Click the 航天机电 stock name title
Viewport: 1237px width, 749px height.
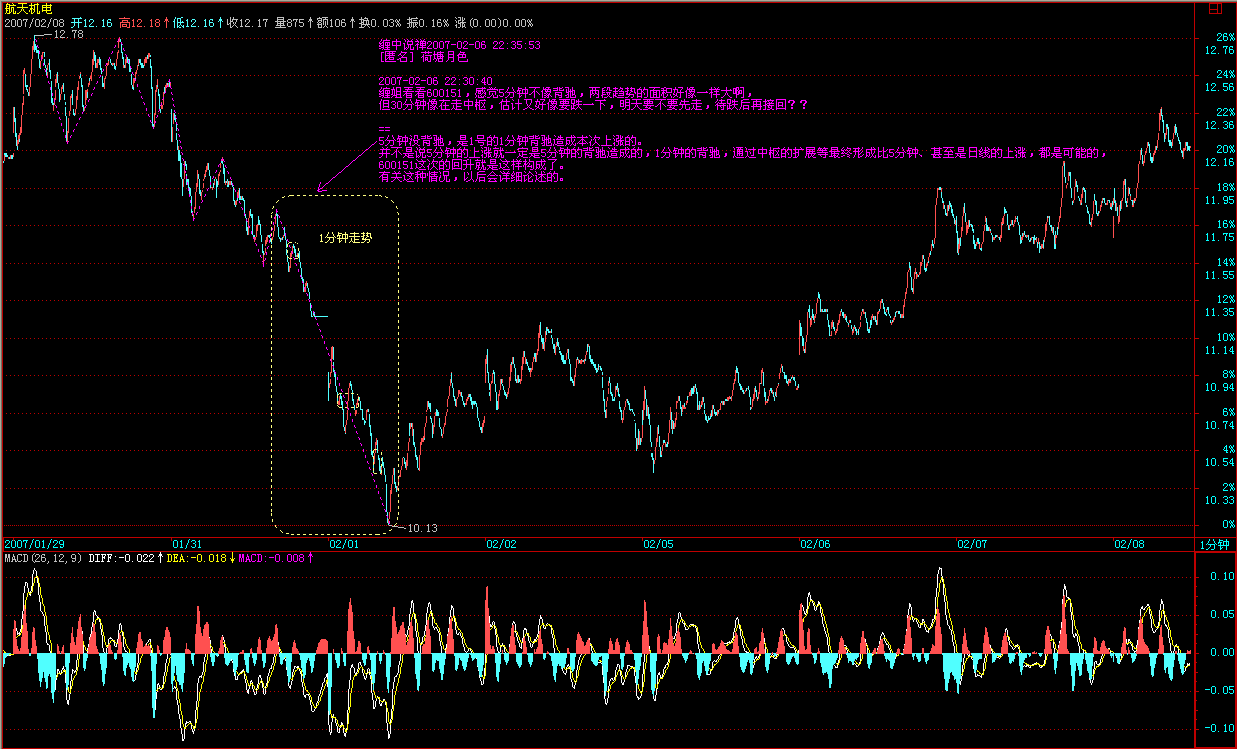click(x=27, y=8)
